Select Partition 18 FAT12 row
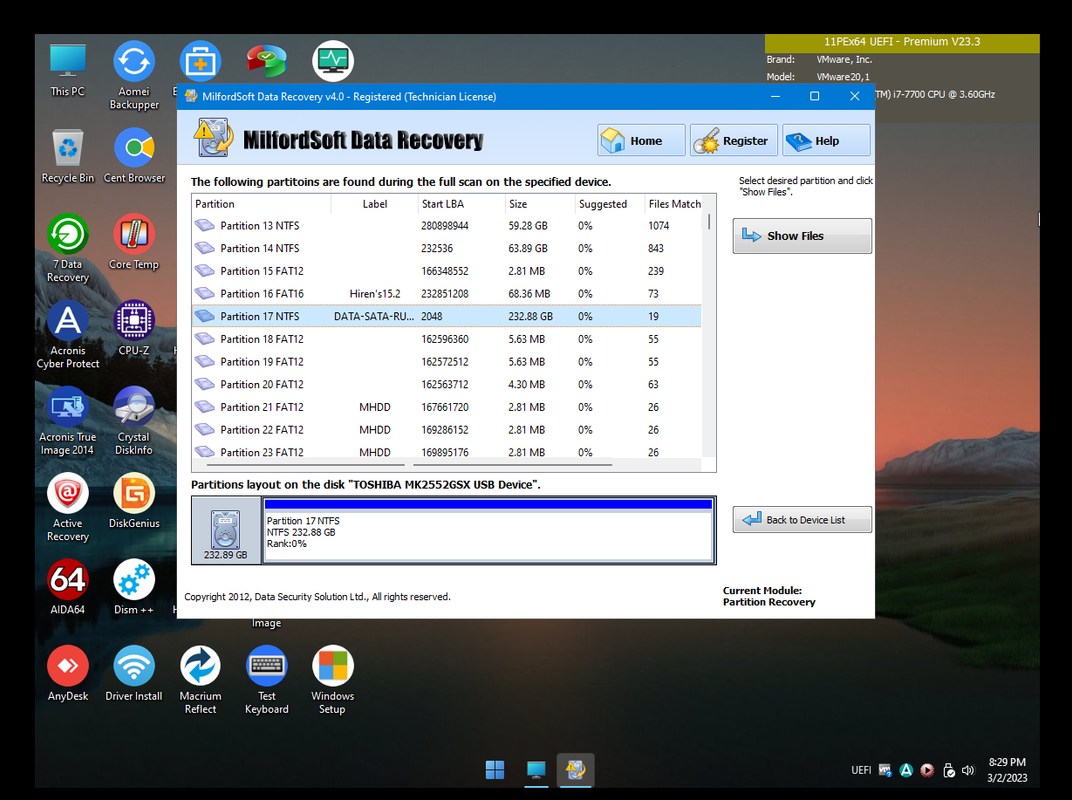1072x800 pixels. [x=447, y=339]
